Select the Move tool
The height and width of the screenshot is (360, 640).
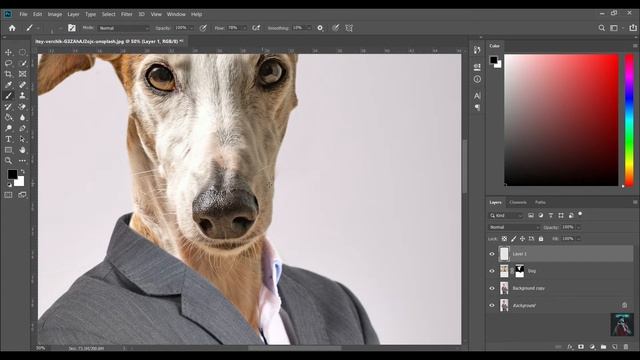pos(8,52)
